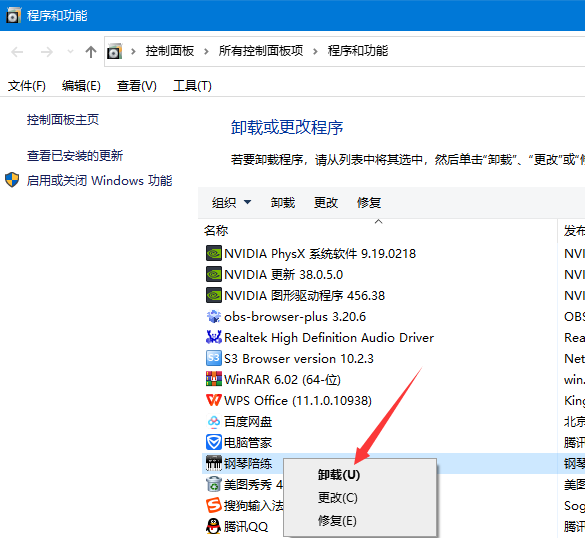Viewport: 585px width, 538px height.
Task: Click the Realtek Audio Driver icon
Action: click(x=214, y=337)
